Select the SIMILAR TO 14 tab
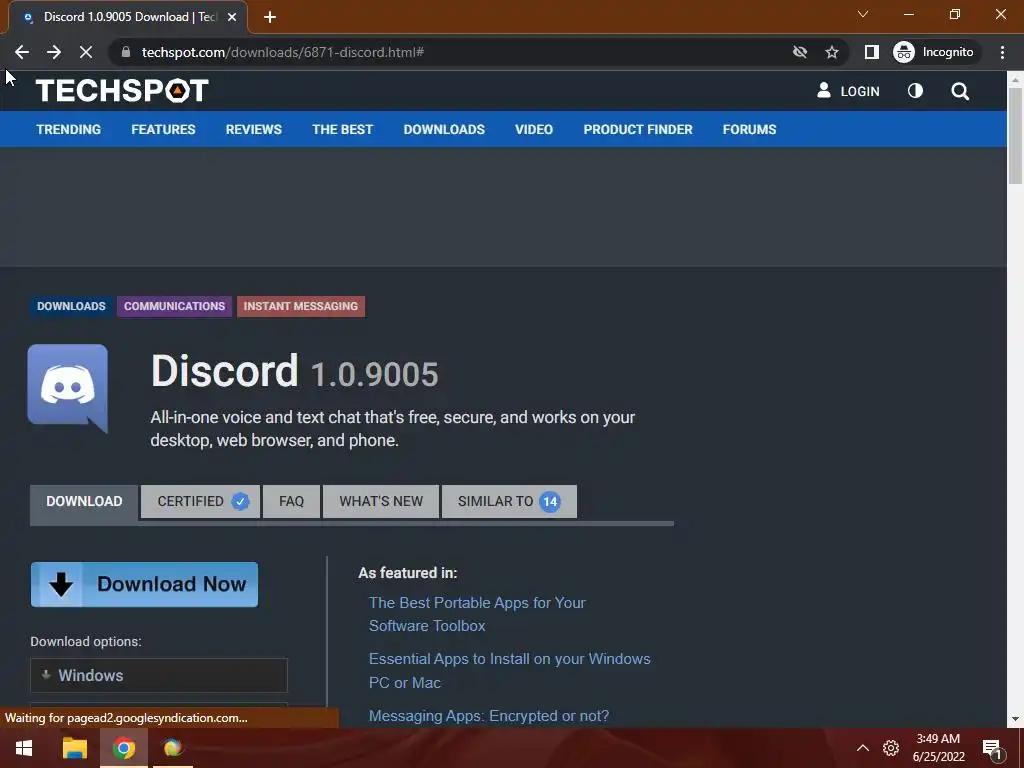 click(x=509, y=502)
